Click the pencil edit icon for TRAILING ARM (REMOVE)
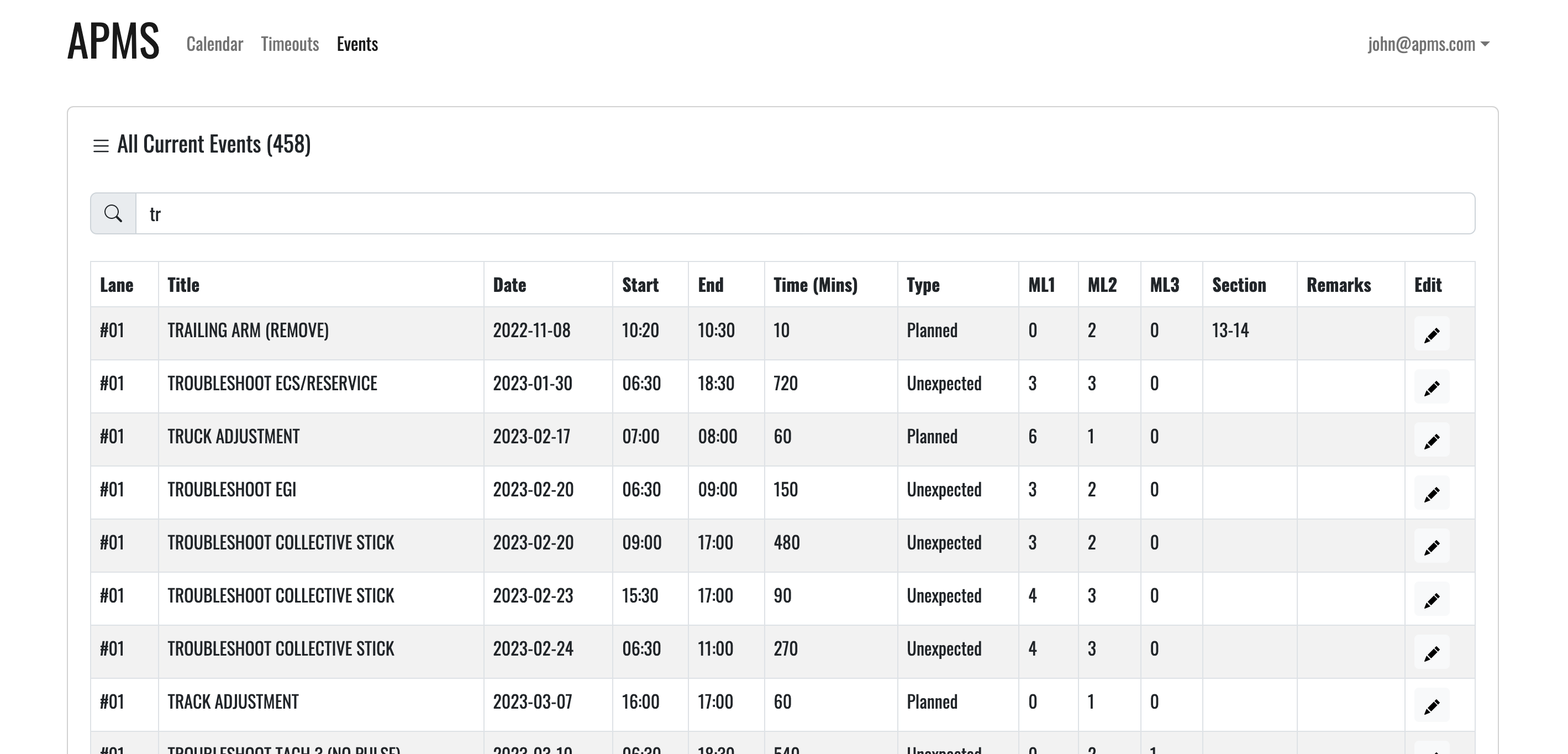 1431,334
